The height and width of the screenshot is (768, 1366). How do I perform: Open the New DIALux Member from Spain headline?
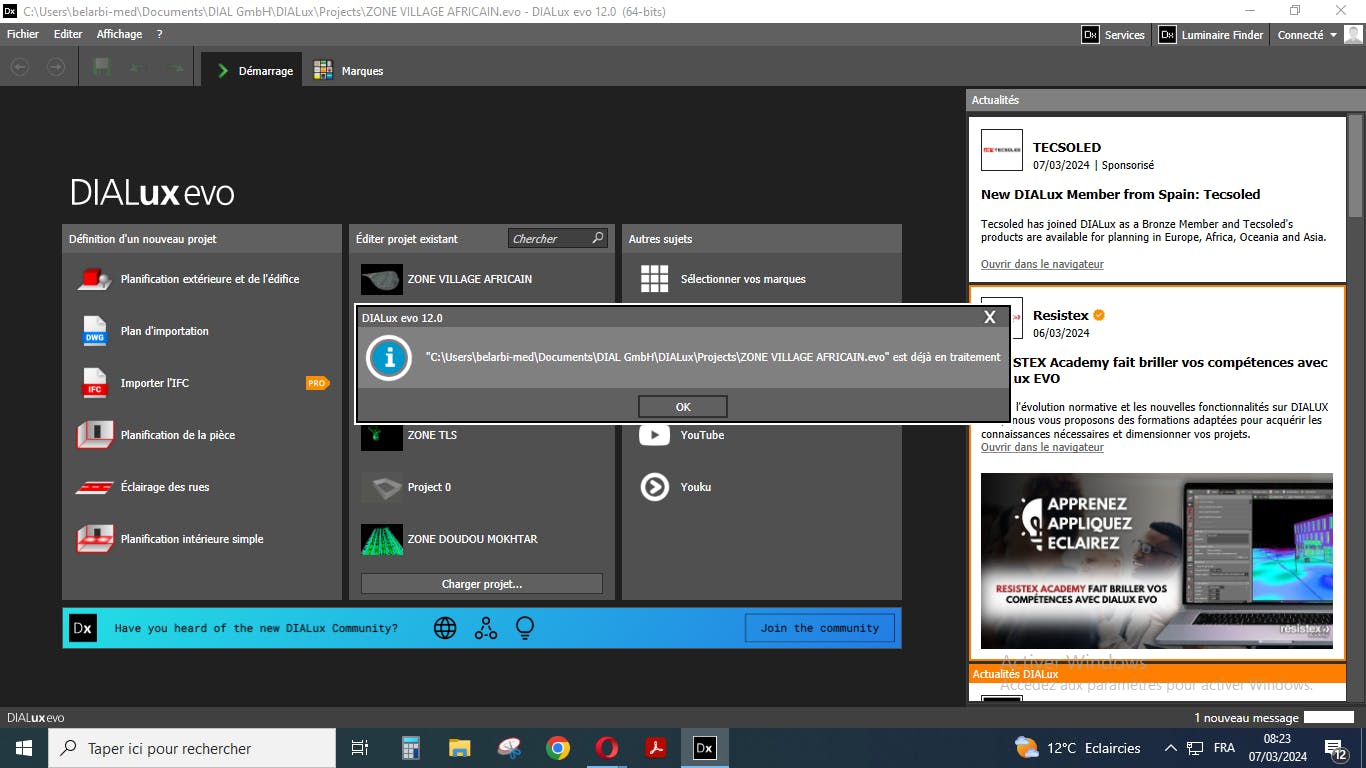click(1120, 194)
